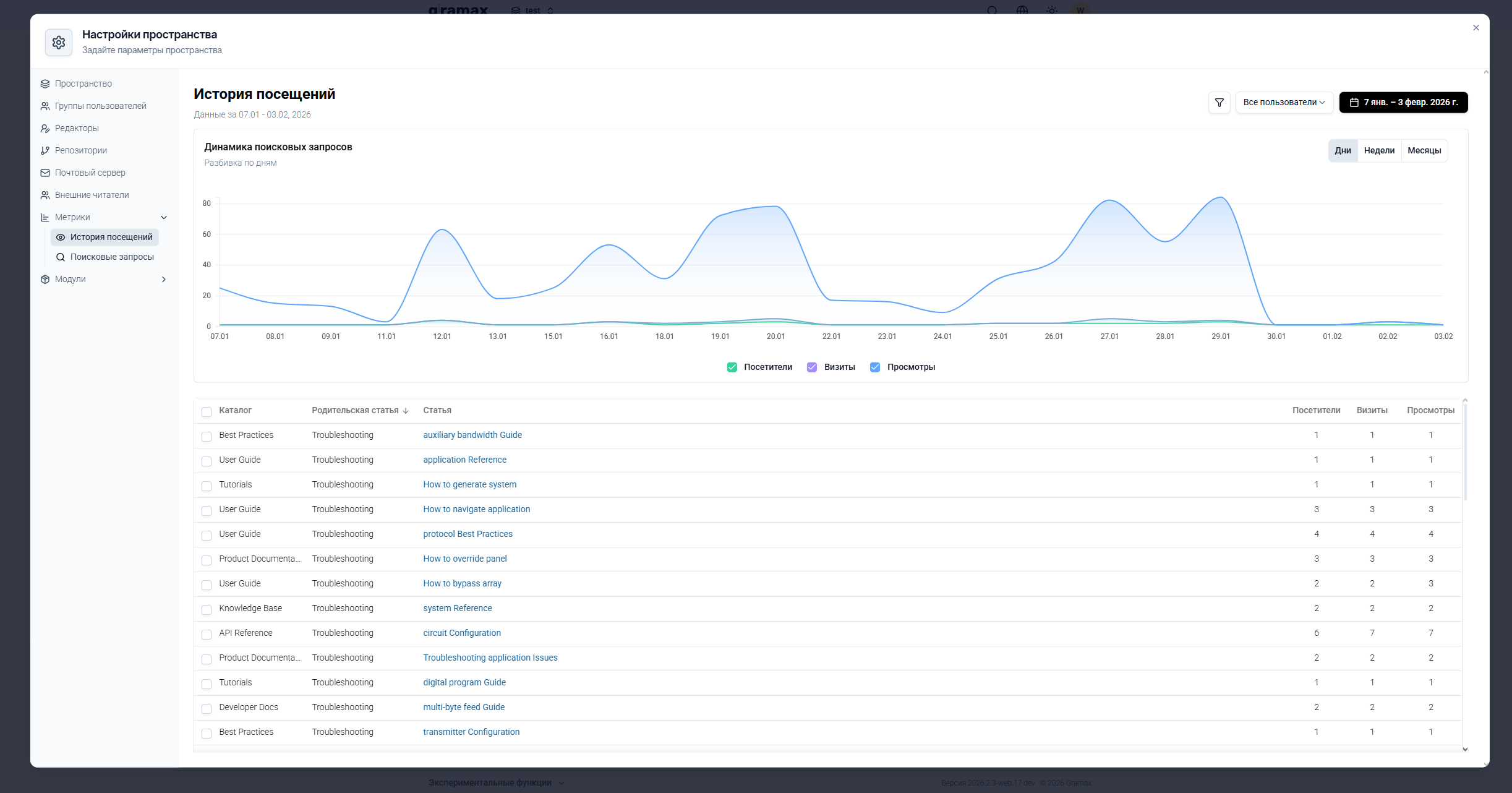Switch chart to Недели tab
The height and width of the screenshot is (793, 1512).
pos(1379,151)
